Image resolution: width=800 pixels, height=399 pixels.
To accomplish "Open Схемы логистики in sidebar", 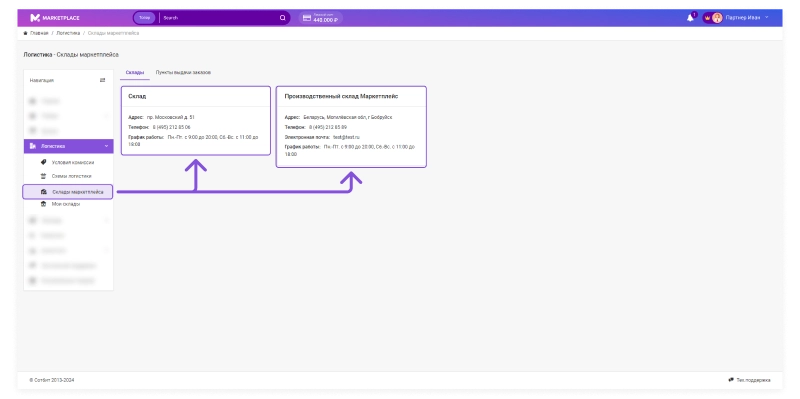I will [x=71, y=176].
